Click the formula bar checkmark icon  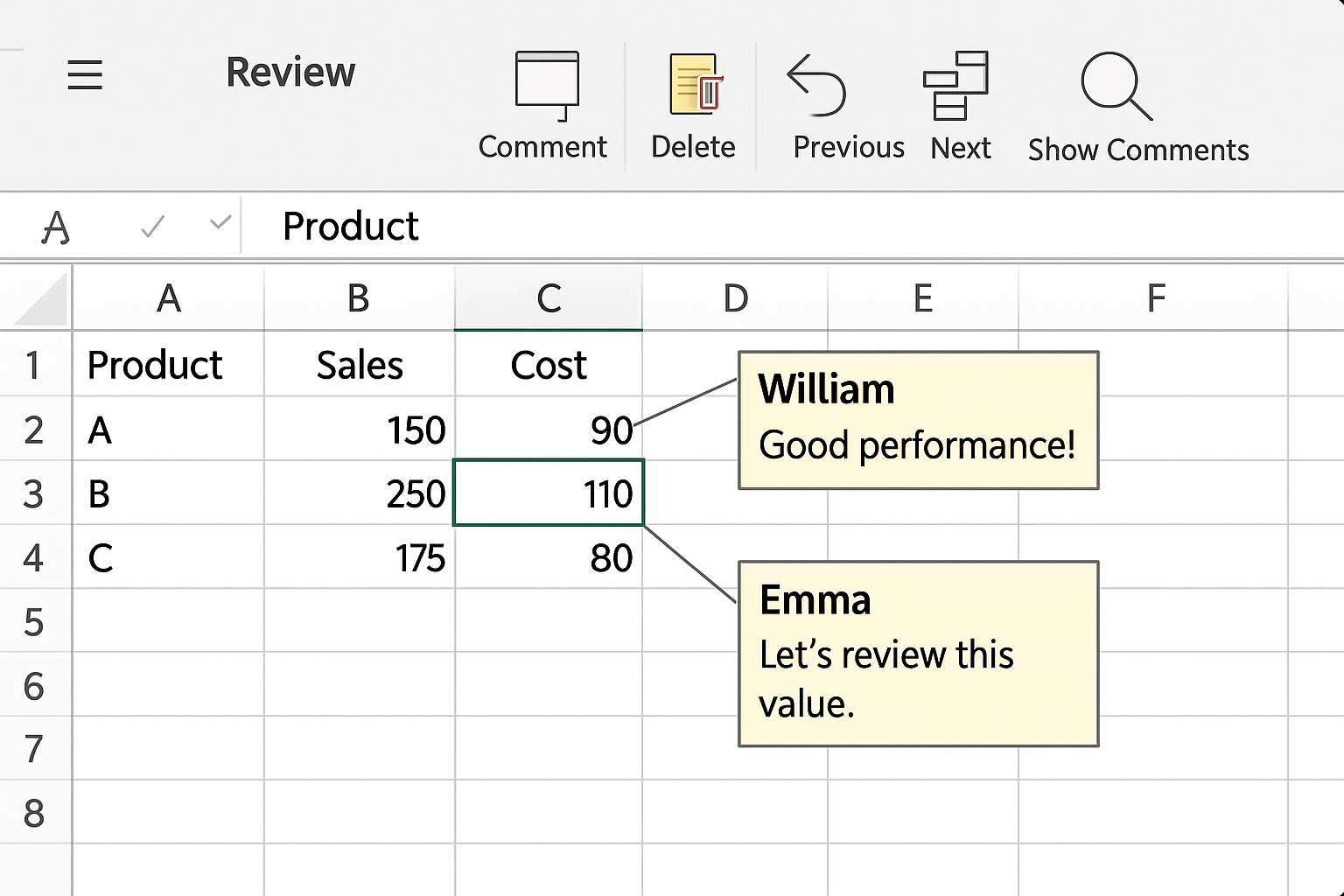tap(152, 227)
